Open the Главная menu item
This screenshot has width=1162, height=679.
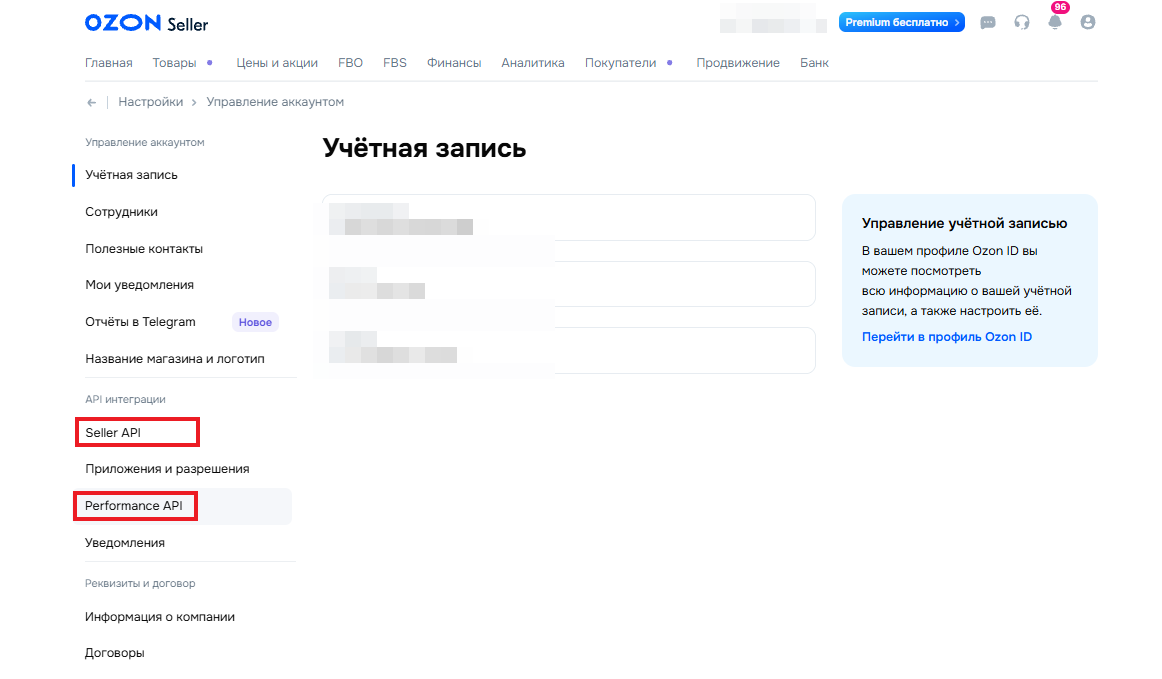tap(108, 63)
